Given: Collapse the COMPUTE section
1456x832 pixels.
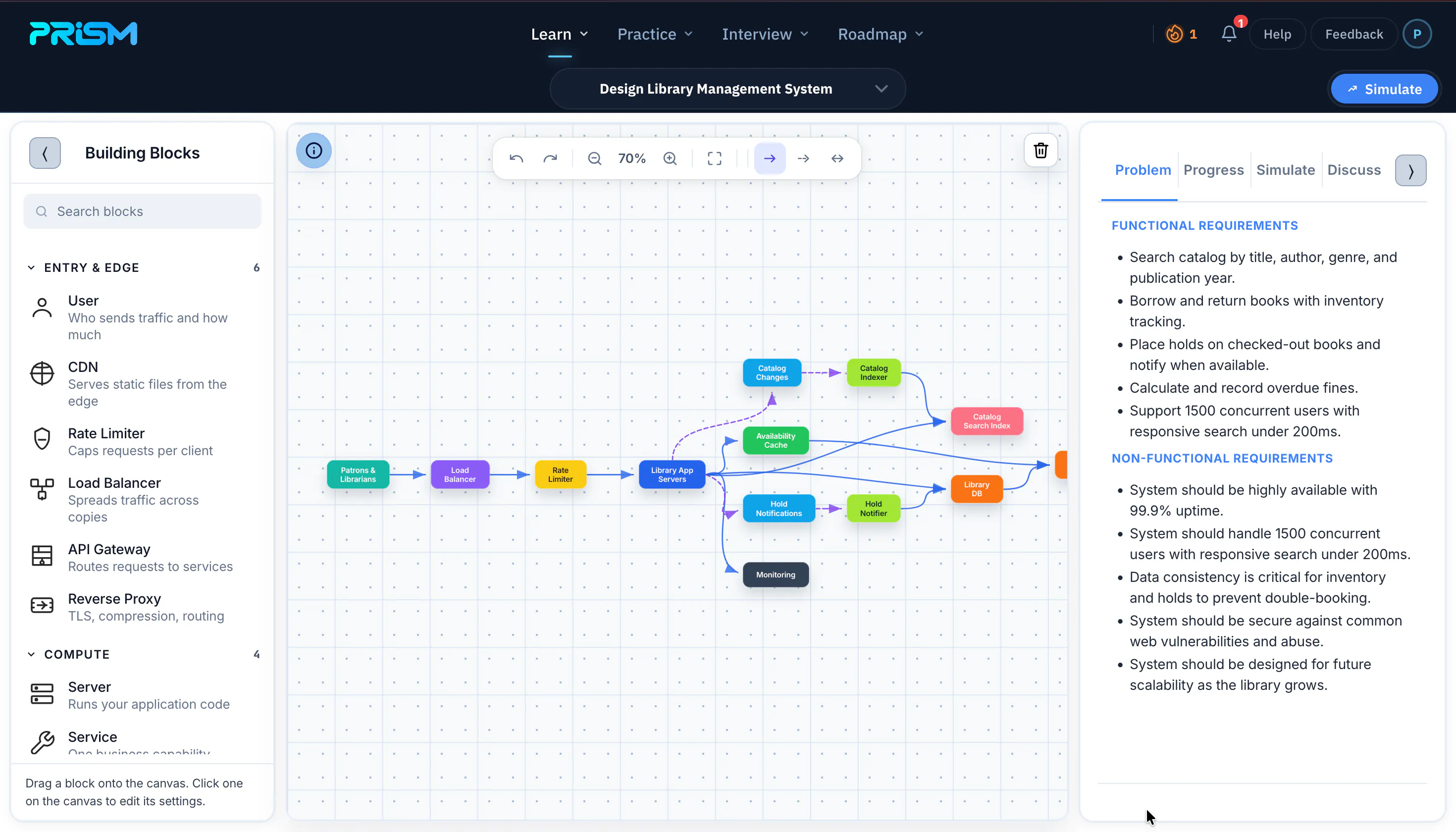Looking at the screenshot, I should [31, 654].
